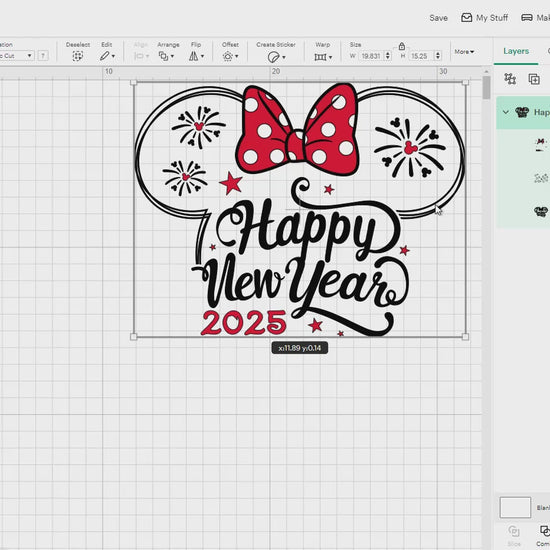550x550 pixels.
Task: Expand the Edit dropdown arrow
Action: click(x=113, y=56)
